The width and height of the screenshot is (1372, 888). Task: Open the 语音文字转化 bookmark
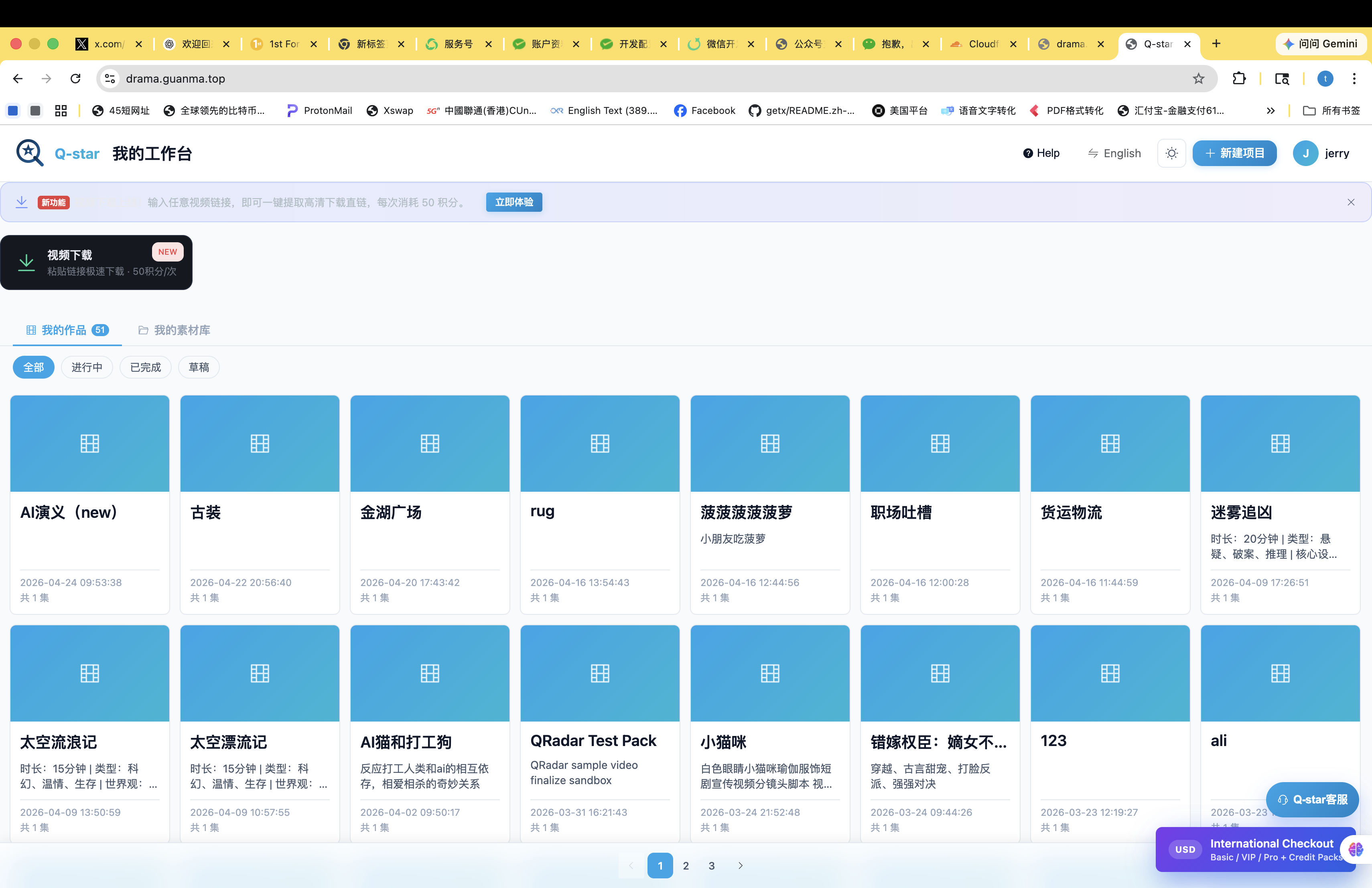978,111
